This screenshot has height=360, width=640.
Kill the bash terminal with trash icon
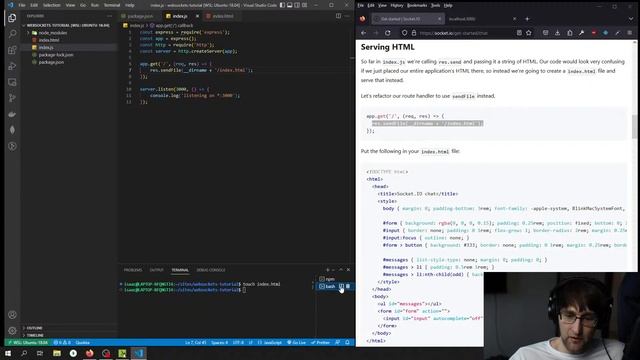coord(348,287)
